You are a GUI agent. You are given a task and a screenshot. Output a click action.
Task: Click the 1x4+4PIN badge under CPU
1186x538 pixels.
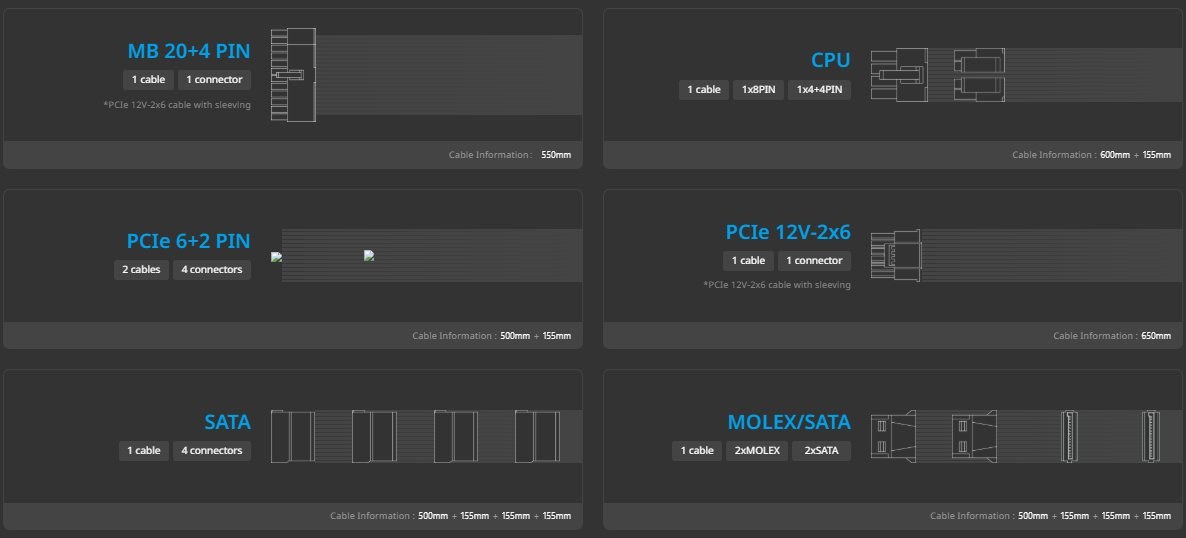819,89
